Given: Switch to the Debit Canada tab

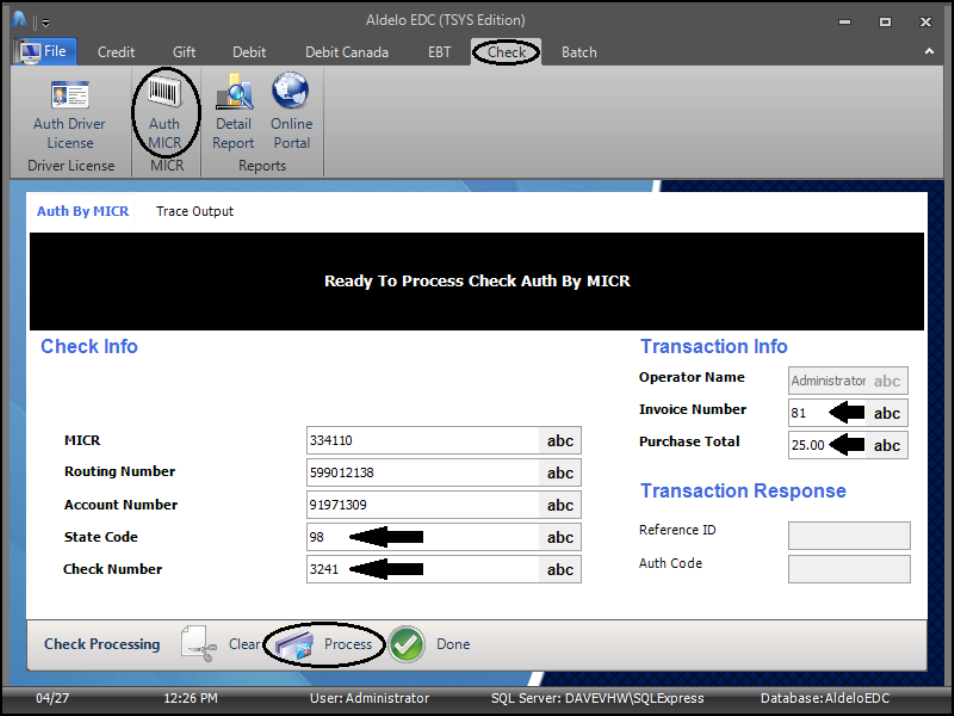Looking at the screenshot, I should [347, 52].
